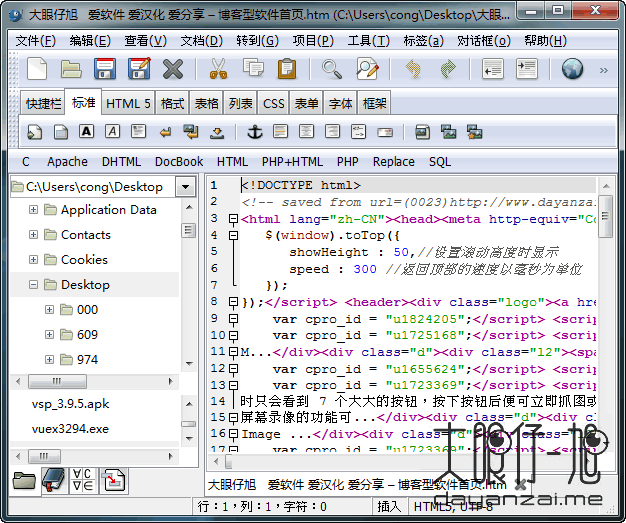The height and width of the screenshot is (523, 626).
Task: Select the vsp_3.9.5.apk file
Action: click(x=70, y=404)
